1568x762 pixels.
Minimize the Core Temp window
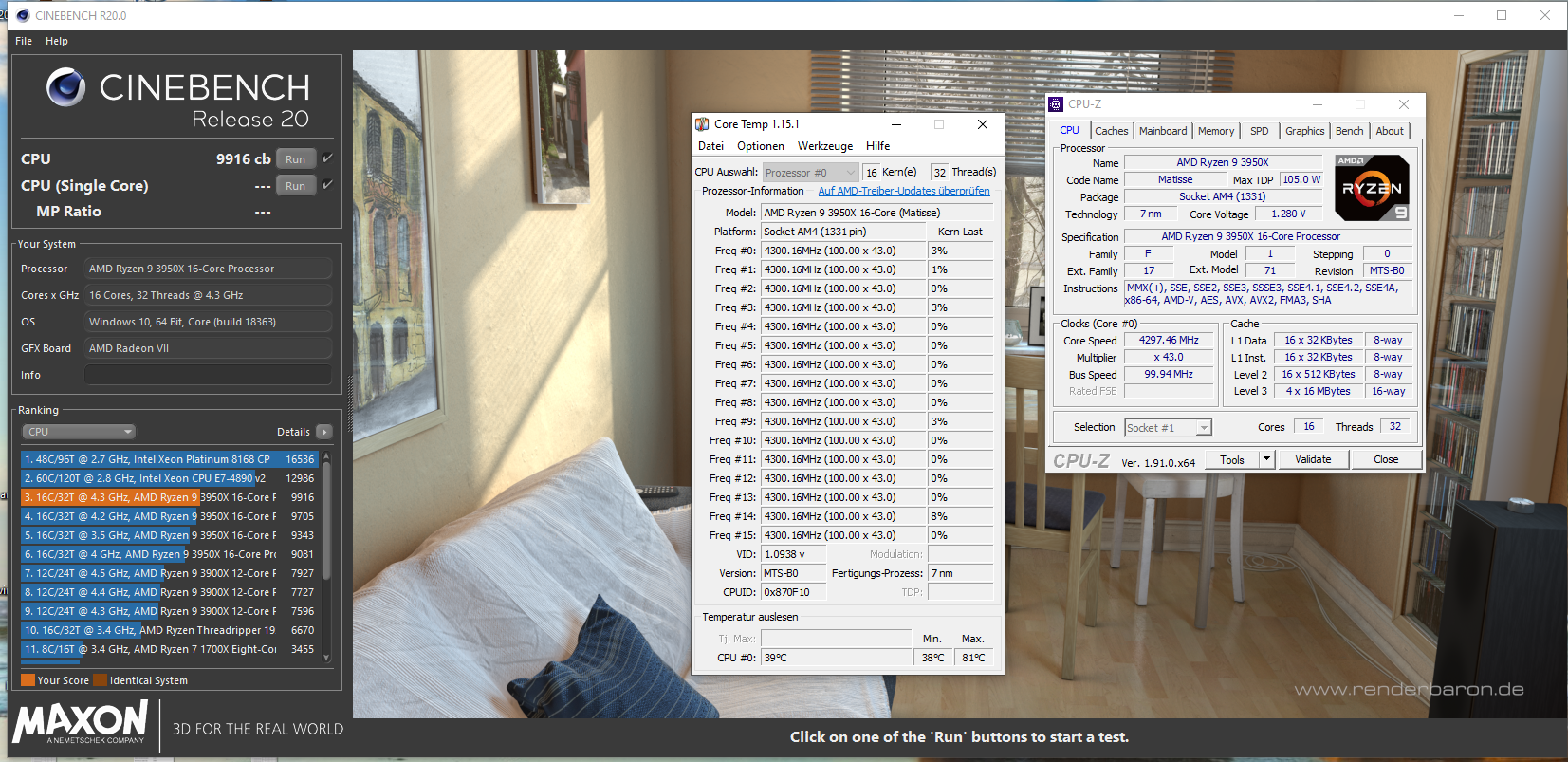click(895, 124)
